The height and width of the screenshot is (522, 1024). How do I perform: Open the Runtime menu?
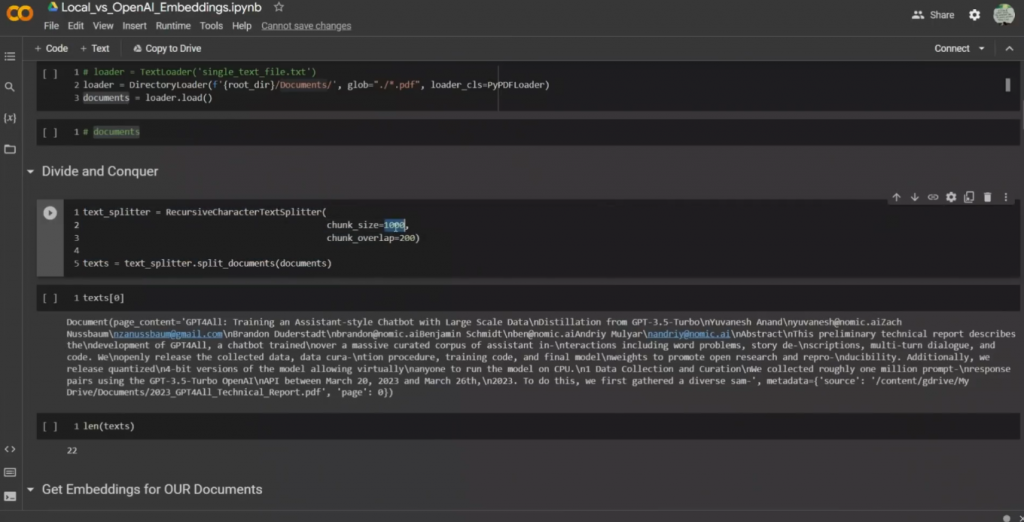[173, 26]
